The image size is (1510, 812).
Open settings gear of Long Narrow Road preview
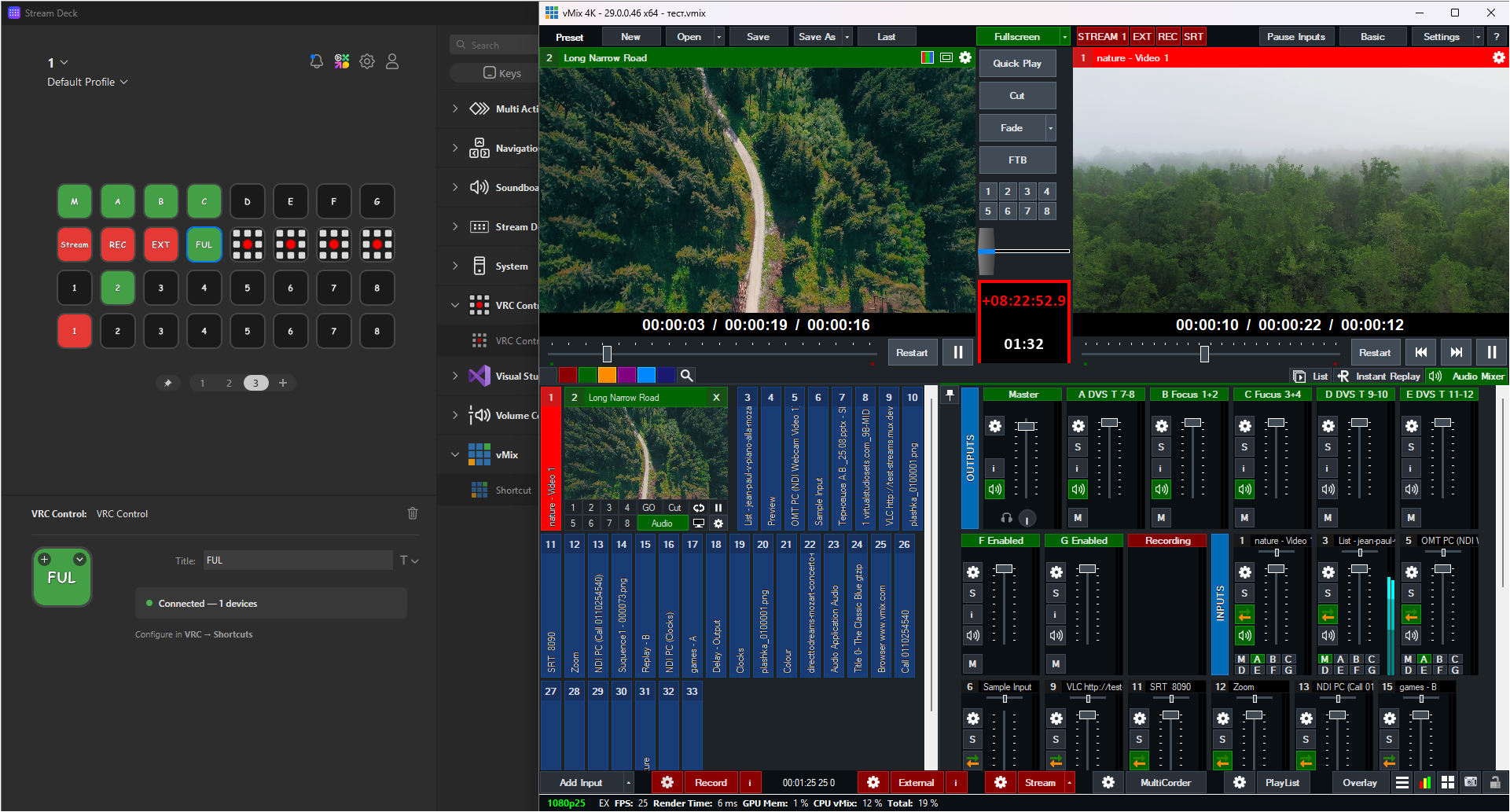tap(965, 57)
